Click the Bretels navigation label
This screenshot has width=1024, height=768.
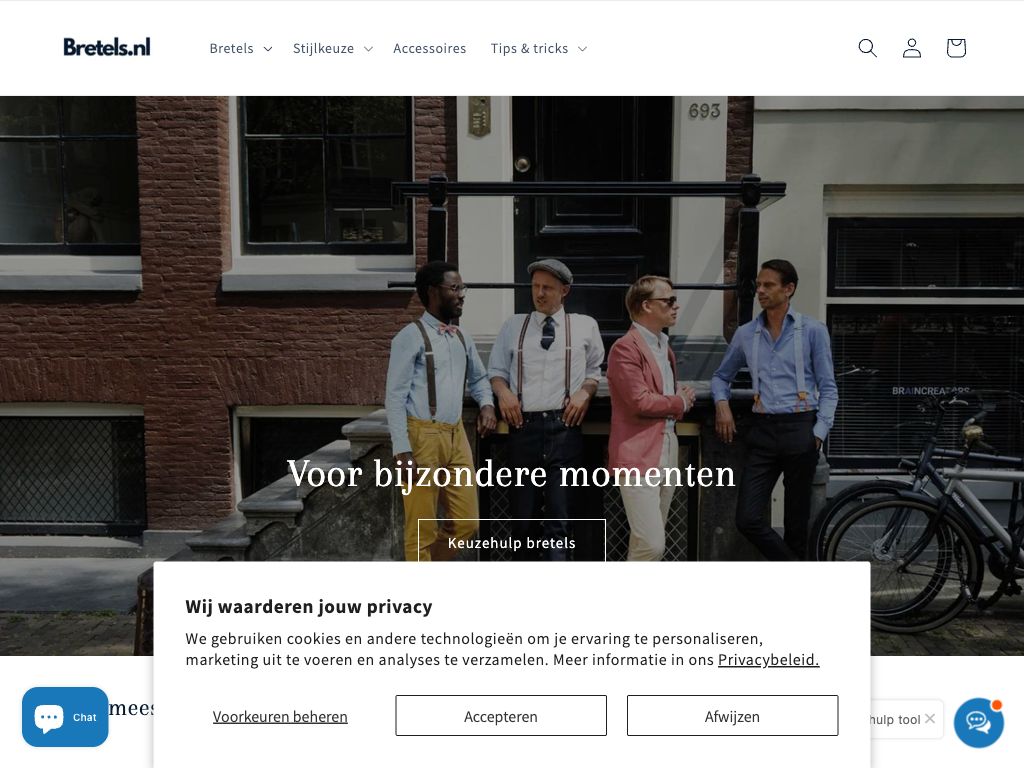click(x=231, y=48)
